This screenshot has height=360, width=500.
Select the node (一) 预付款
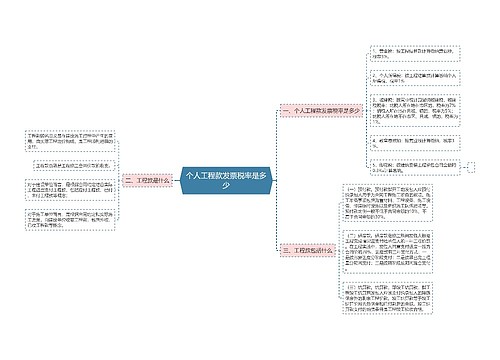[x=388, y=203]
